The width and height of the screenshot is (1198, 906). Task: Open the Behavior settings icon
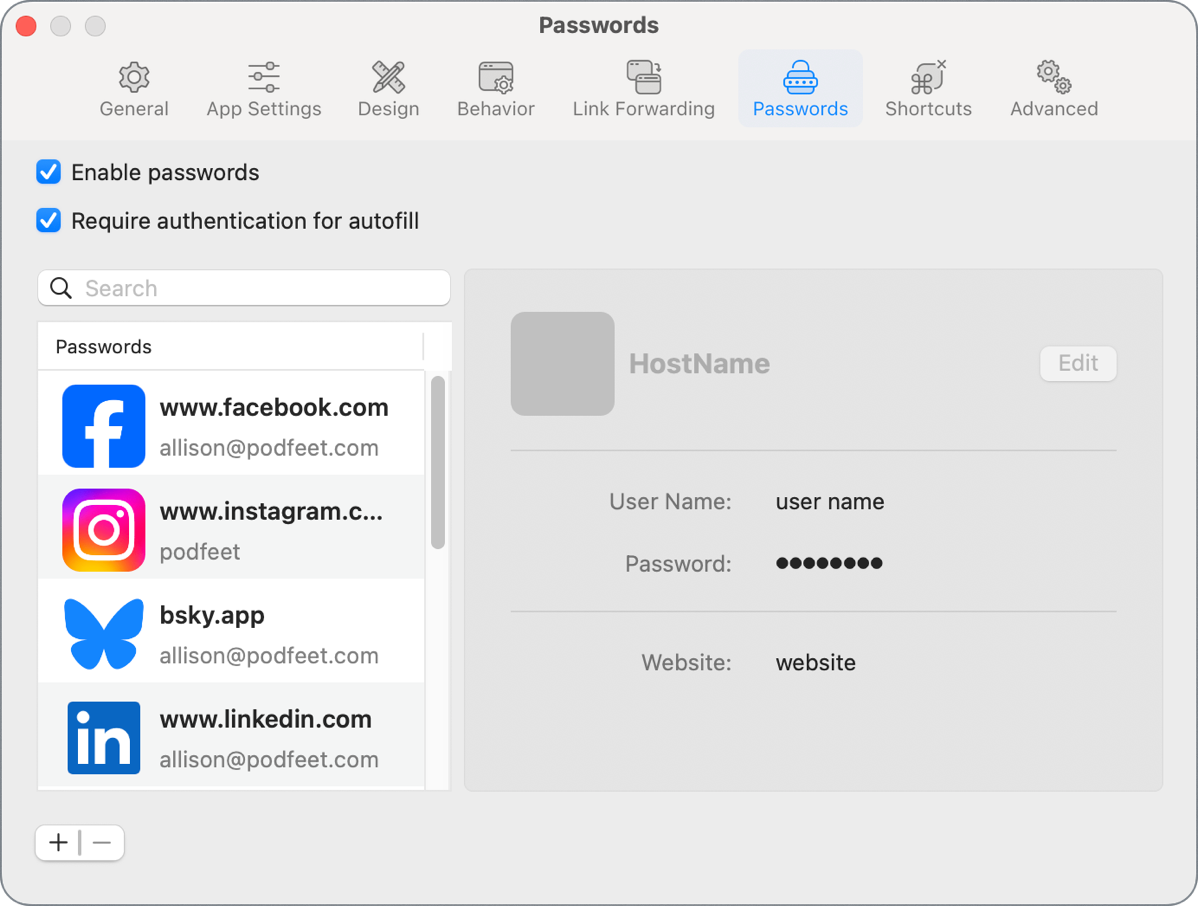click(495, 76)
